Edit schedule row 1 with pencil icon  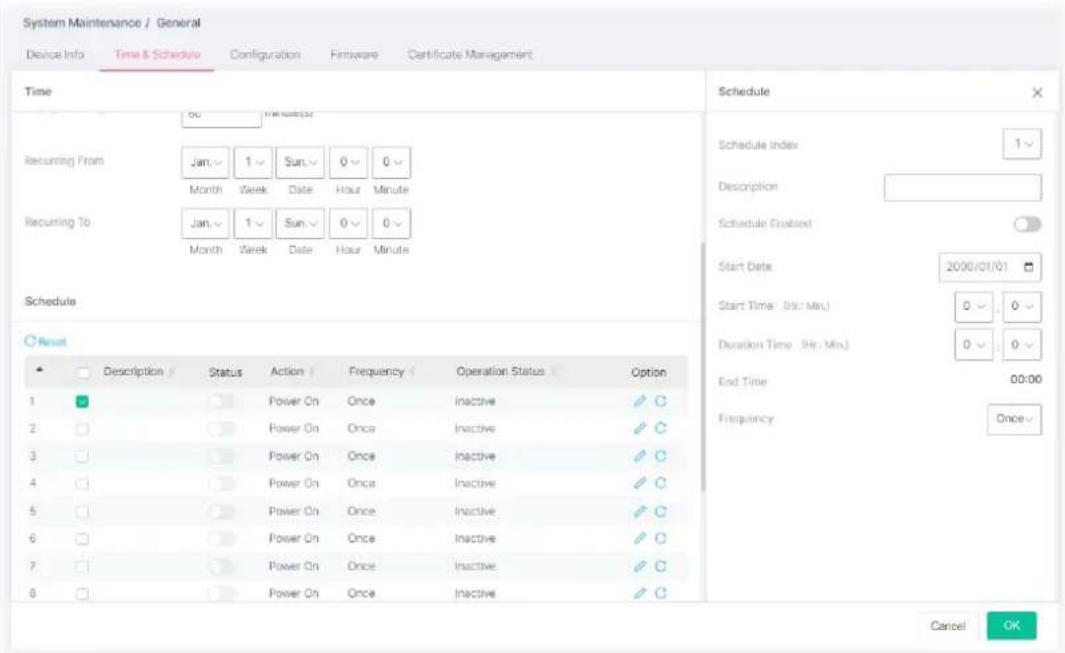639,401
